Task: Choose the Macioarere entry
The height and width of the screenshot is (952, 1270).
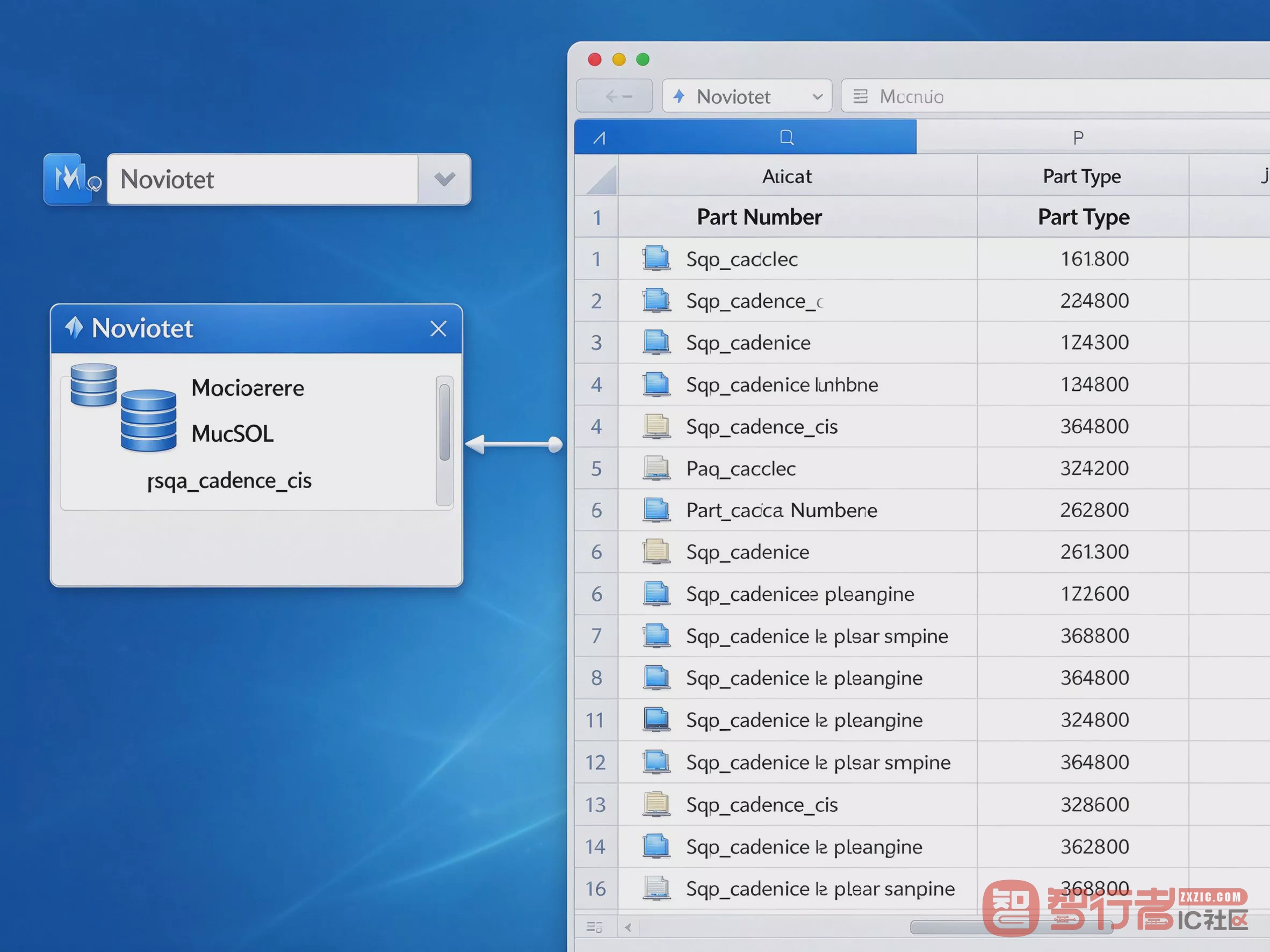Action: pos(248,388)
